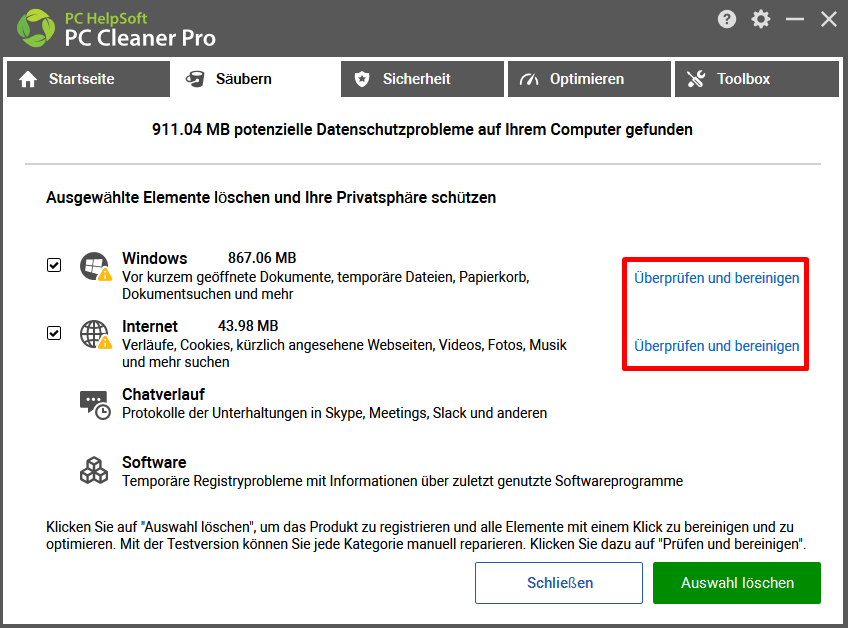848x628 pixels.
Task: Click the wrench icon on Toolbox tab
Action: (696, 79)
